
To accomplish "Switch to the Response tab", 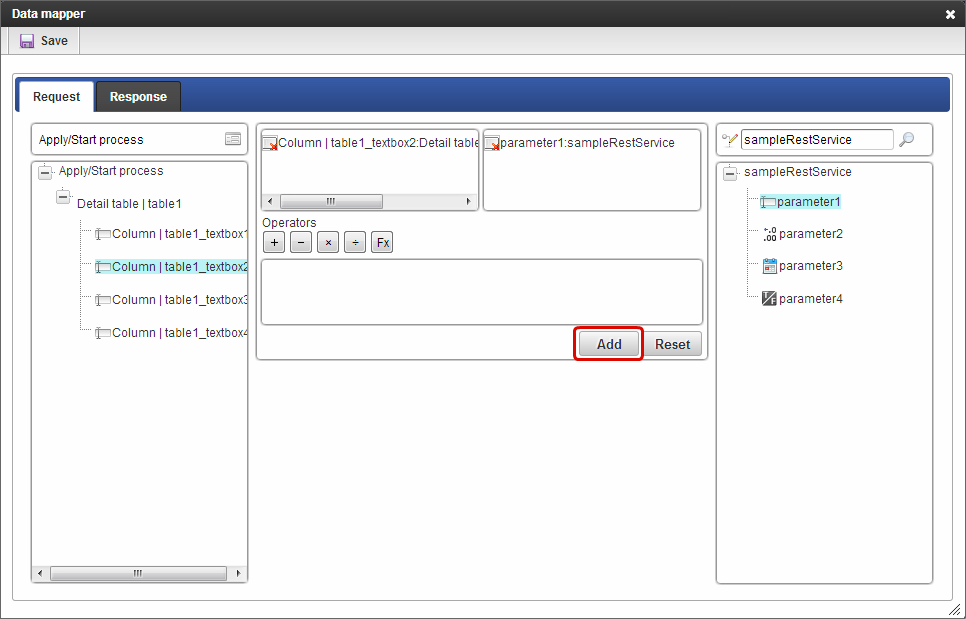I will tap(138, 97).
